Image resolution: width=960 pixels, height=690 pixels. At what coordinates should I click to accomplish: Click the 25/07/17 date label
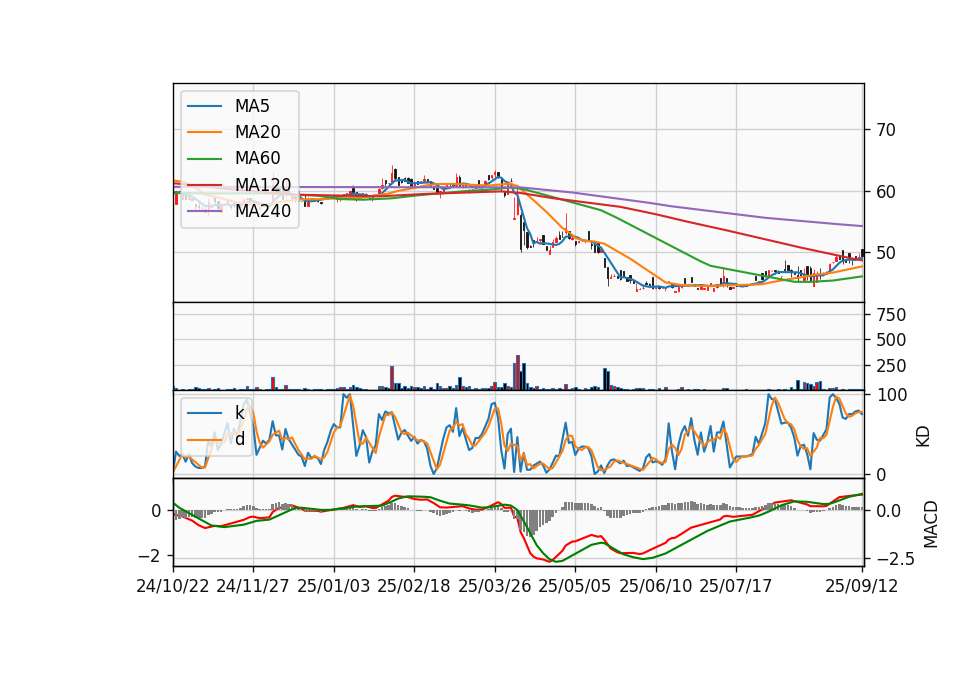736,586
